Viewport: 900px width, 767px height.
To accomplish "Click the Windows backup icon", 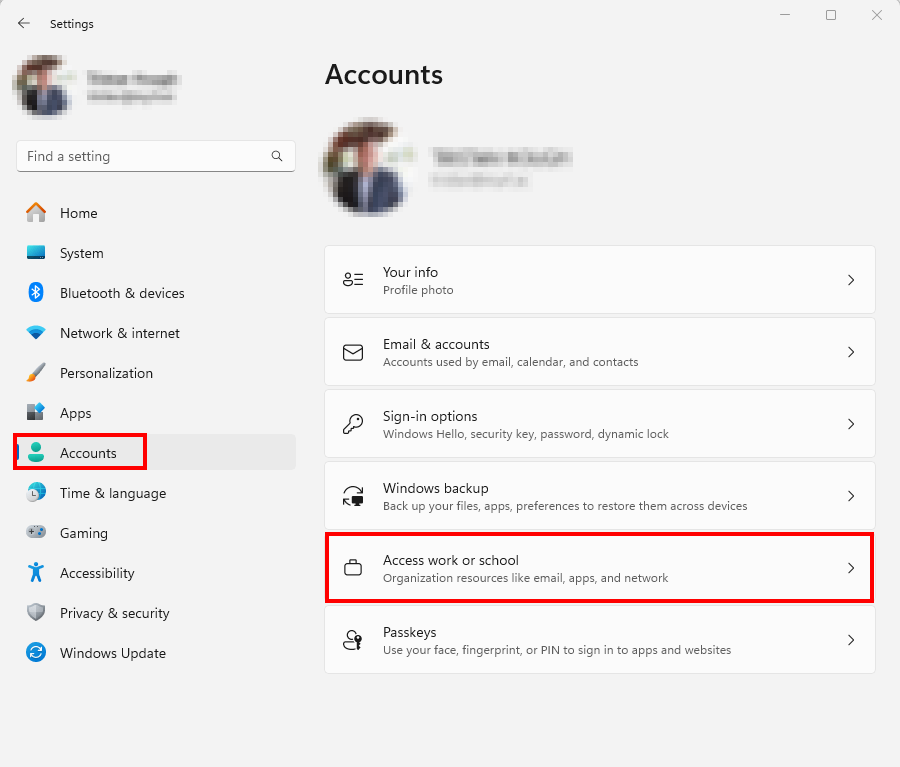I will pos(353,495).
